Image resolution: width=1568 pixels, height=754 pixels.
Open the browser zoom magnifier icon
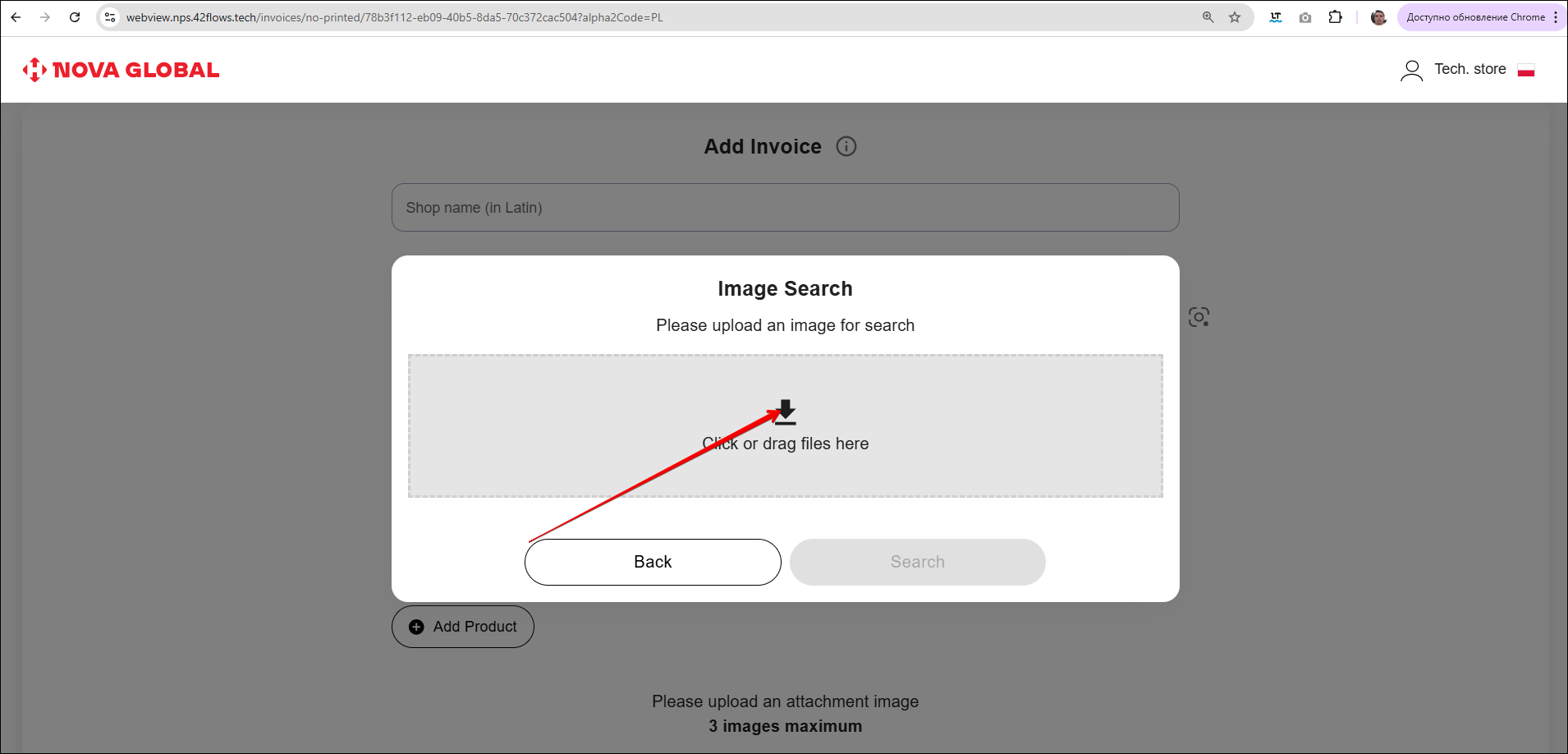pyautogui.click(x=1208, y=17)
